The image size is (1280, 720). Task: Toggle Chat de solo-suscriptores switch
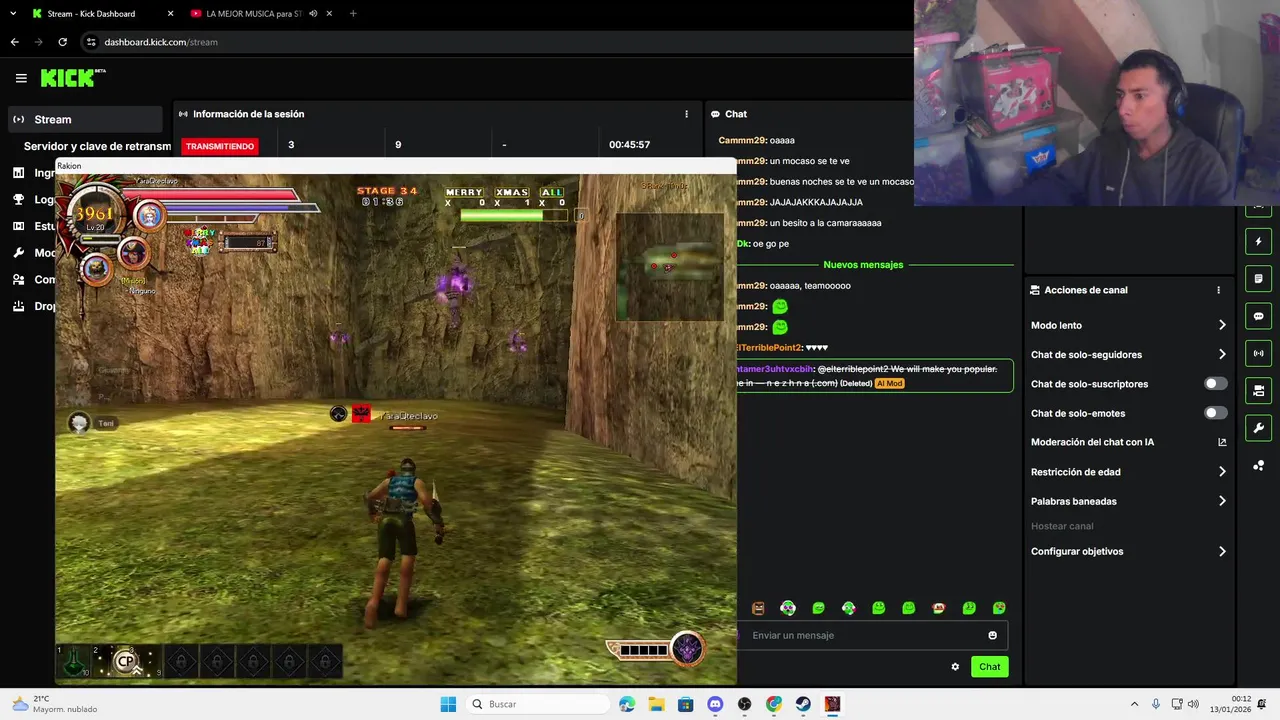pyautogui.click(x=1215, y=384)
